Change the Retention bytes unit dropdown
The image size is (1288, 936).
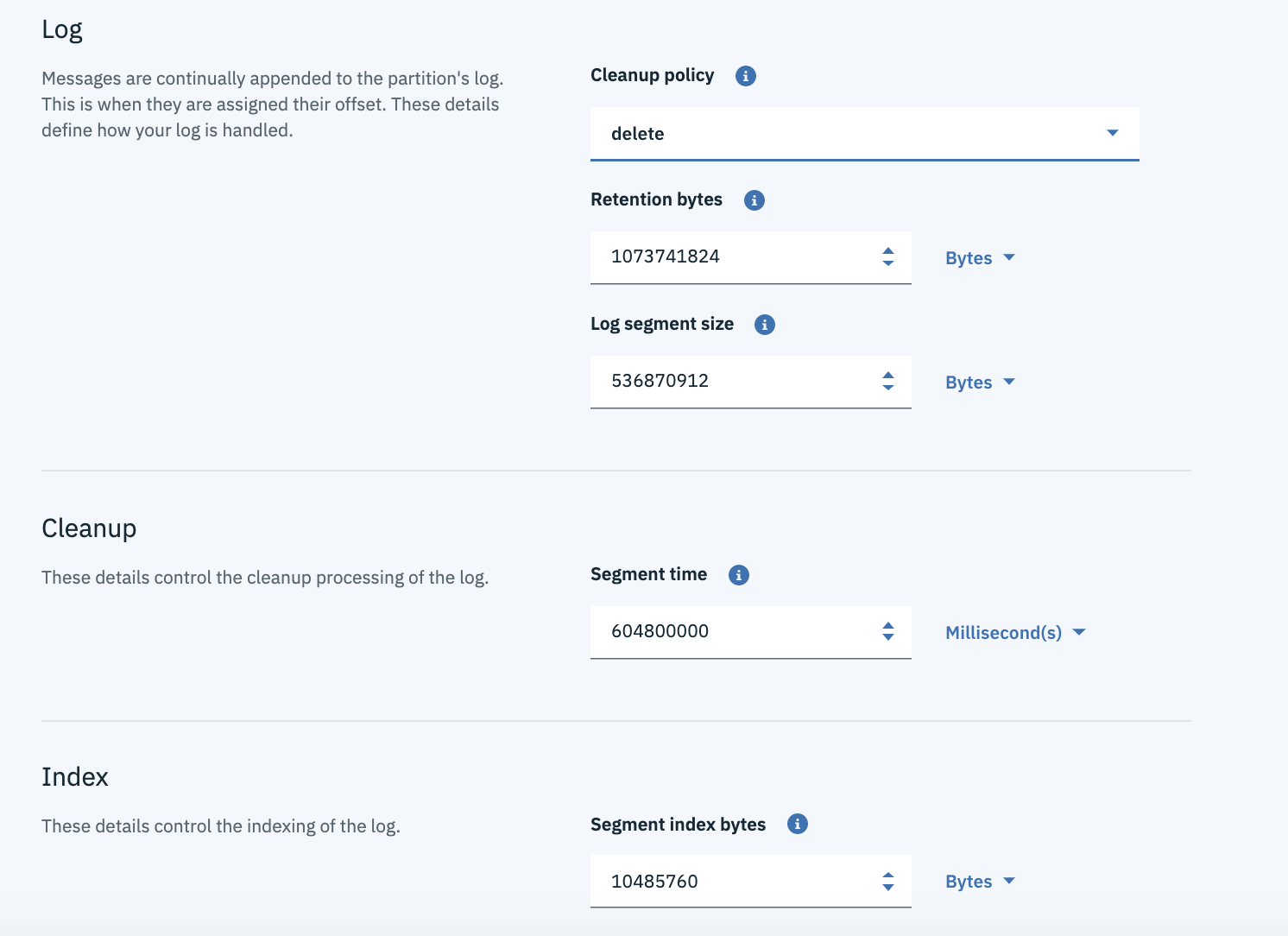click(x=980, y=258)
